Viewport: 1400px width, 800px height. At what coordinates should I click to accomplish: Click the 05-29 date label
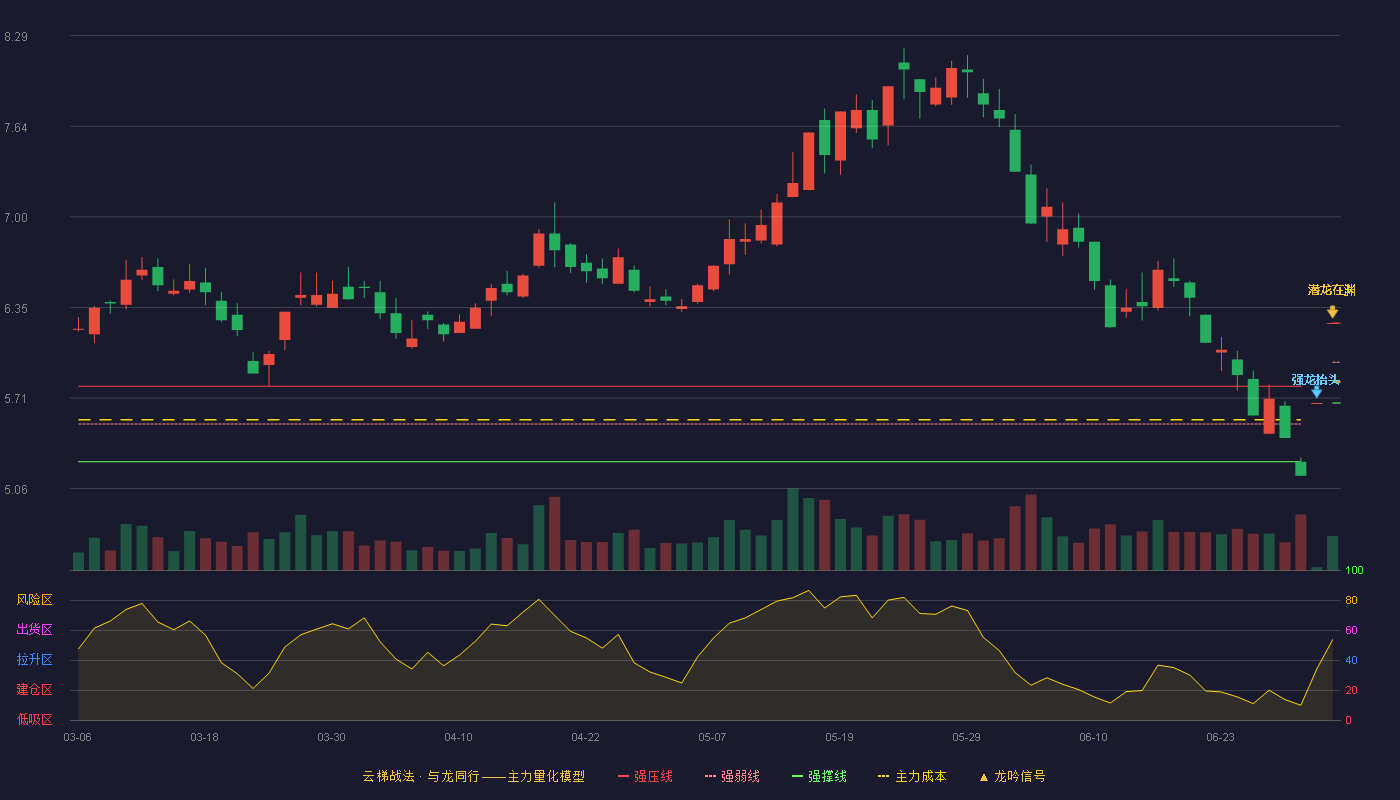tap(966, 737)
